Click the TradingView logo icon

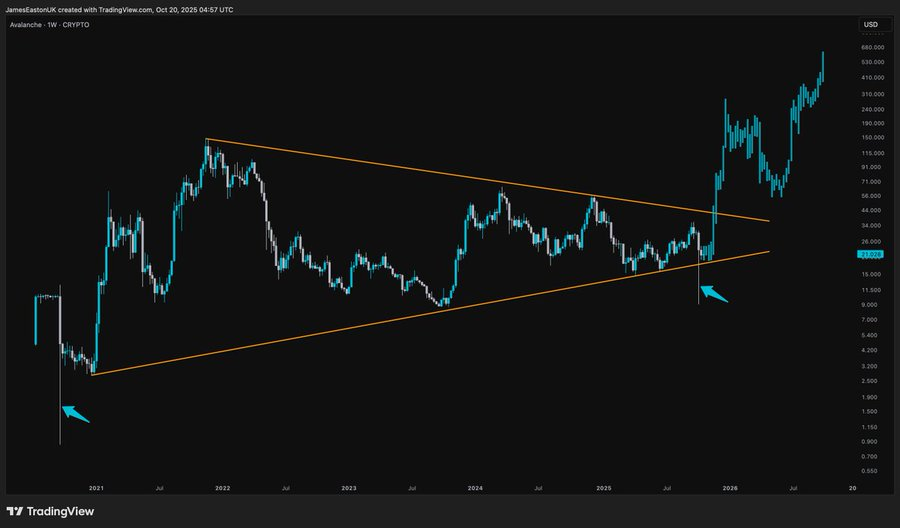16,510
